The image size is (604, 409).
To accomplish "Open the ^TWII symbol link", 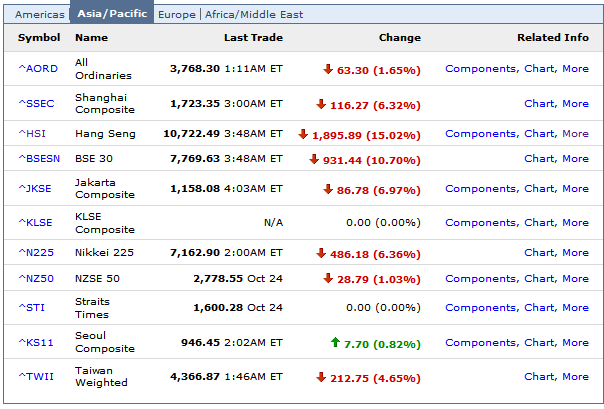I will coord(36,377).
